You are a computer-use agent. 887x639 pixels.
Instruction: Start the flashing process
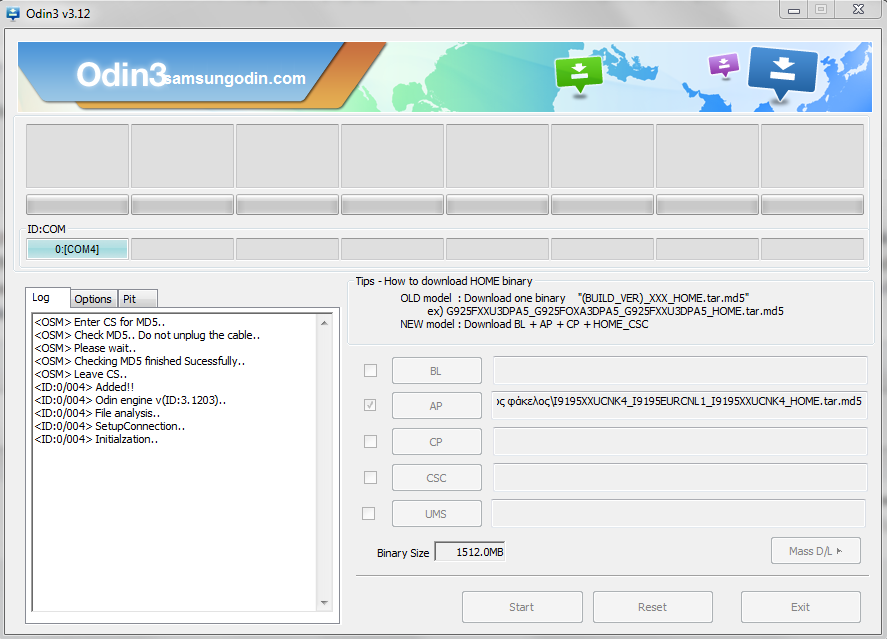522,607
